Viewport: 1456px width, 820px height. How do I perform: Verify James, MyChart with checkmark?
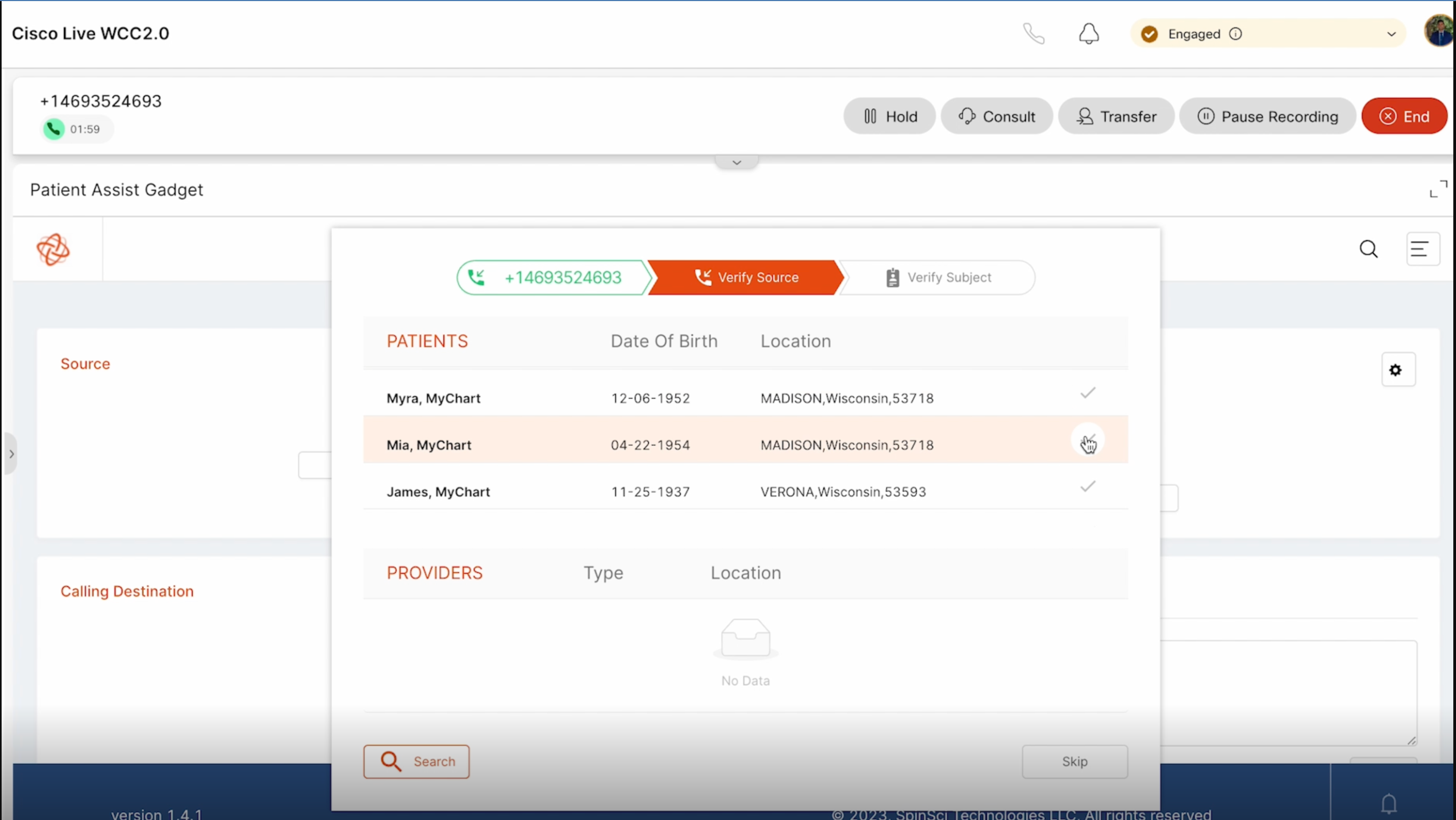click(x=1088, y=487)
